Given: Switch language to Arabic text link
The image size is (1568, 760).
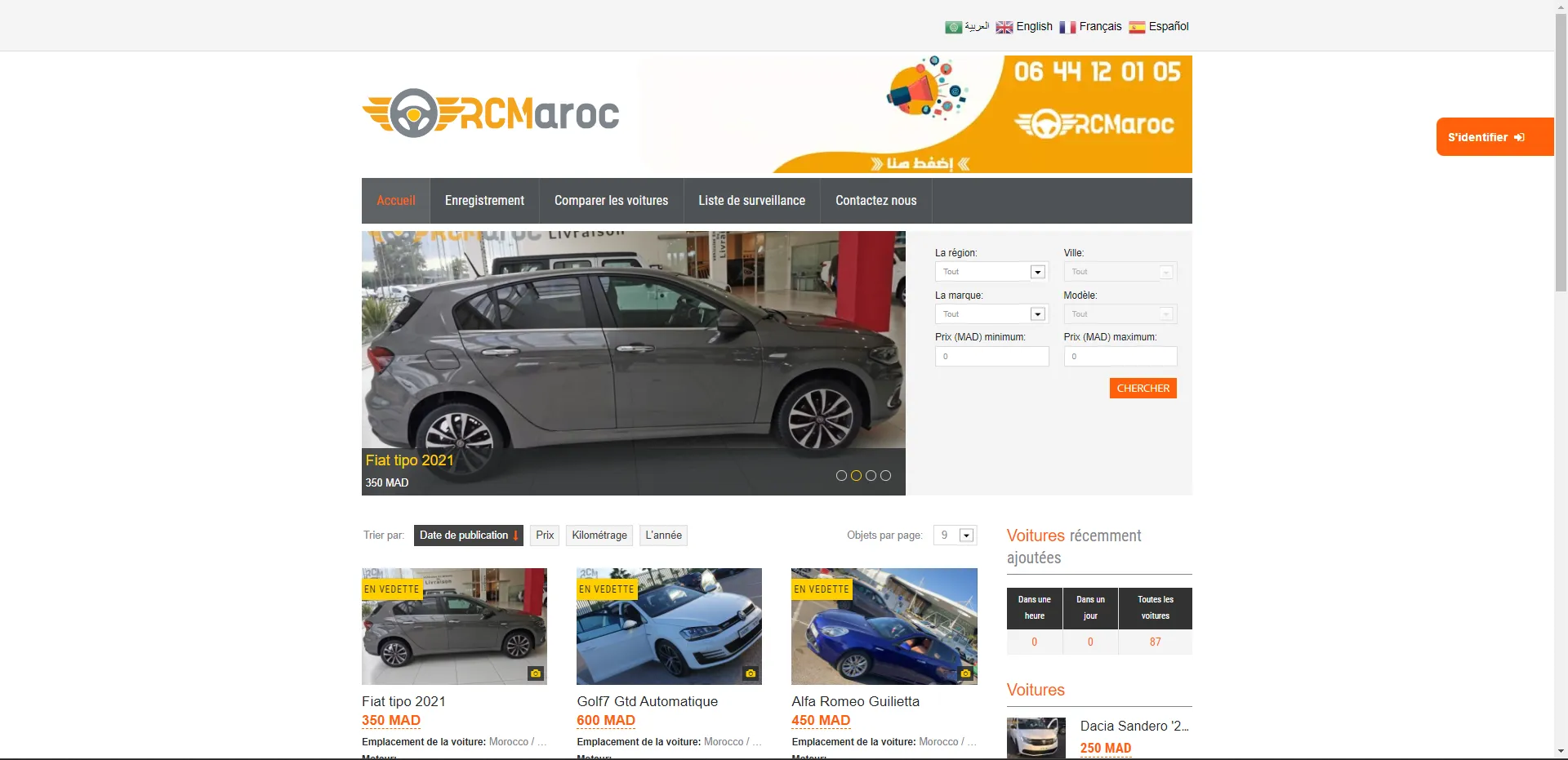Looking at the screenshot, I should [x=977, y=27].
